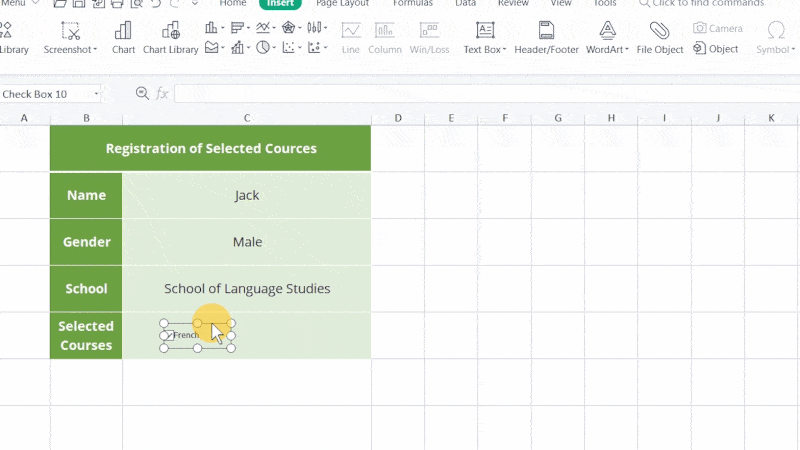Insert a Chart from the ribbon

(123, 37)
